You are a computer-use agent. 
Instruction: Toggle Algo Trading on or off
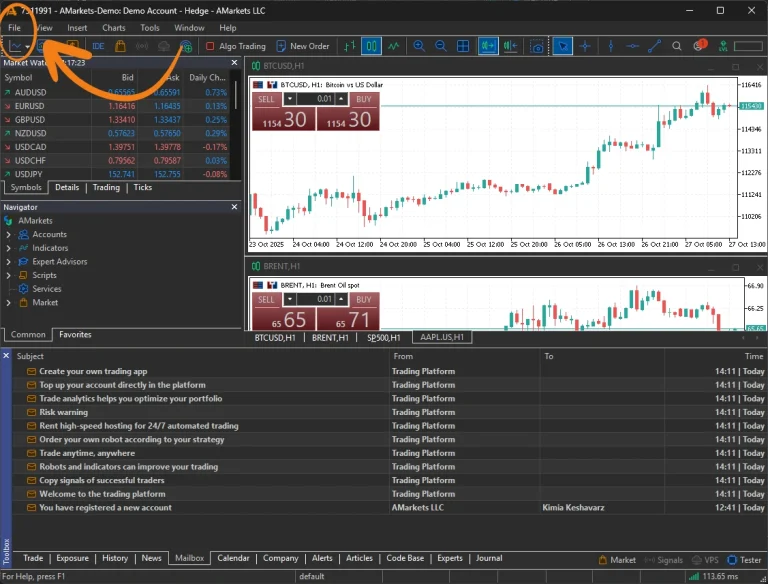tap(236, 46)
